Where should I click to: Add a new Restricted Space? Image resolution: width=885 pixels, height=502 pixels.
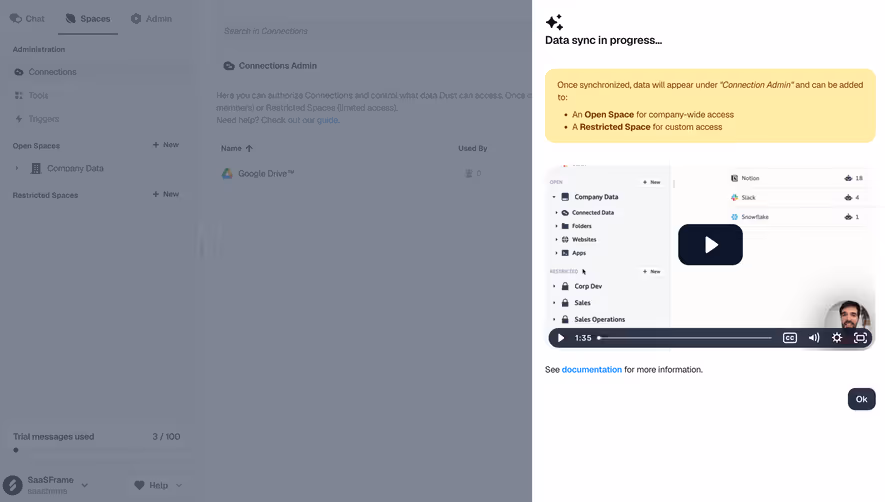coord(165,194)
